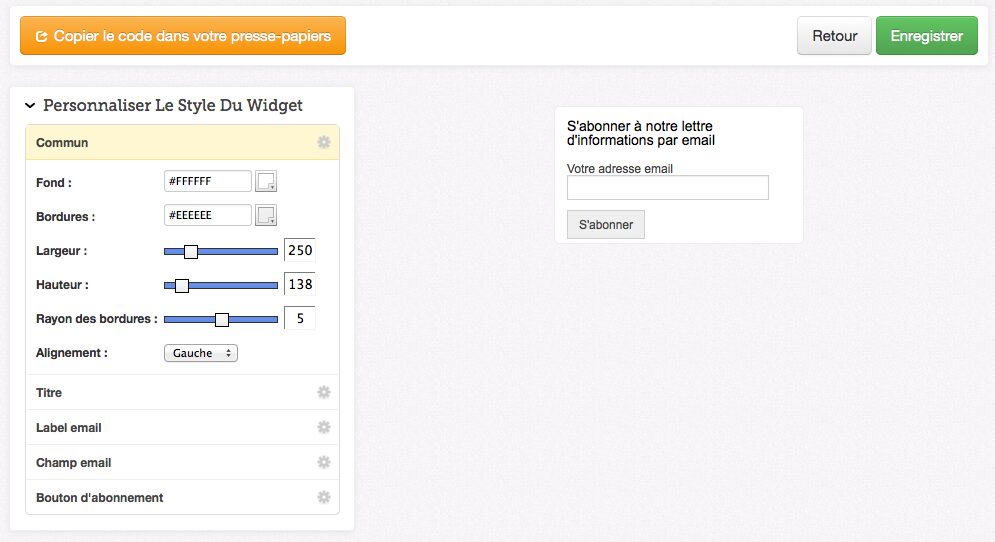Expand the Champ email section
The image size is (995, 542).
click(x=73, y=463)
